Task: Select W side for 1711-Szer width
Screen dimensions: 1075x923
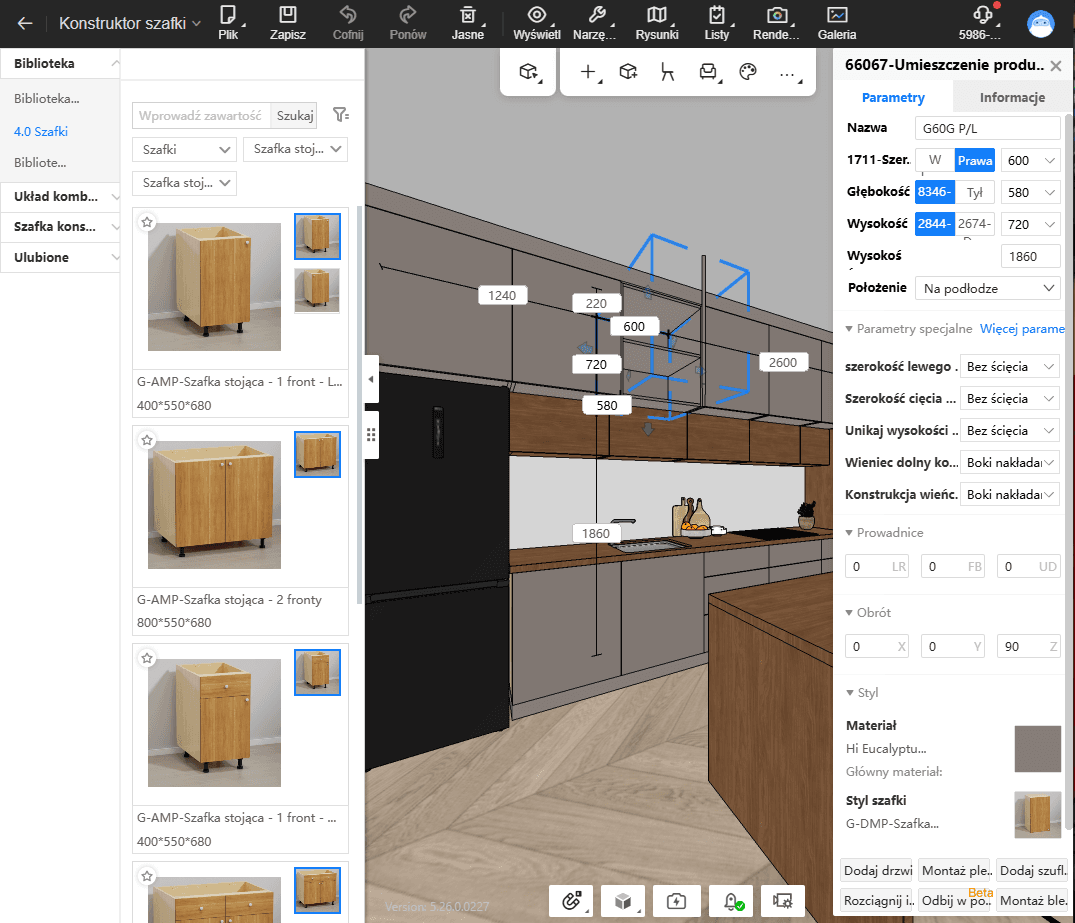Action: pyautogui.click(x=935, y=160)
